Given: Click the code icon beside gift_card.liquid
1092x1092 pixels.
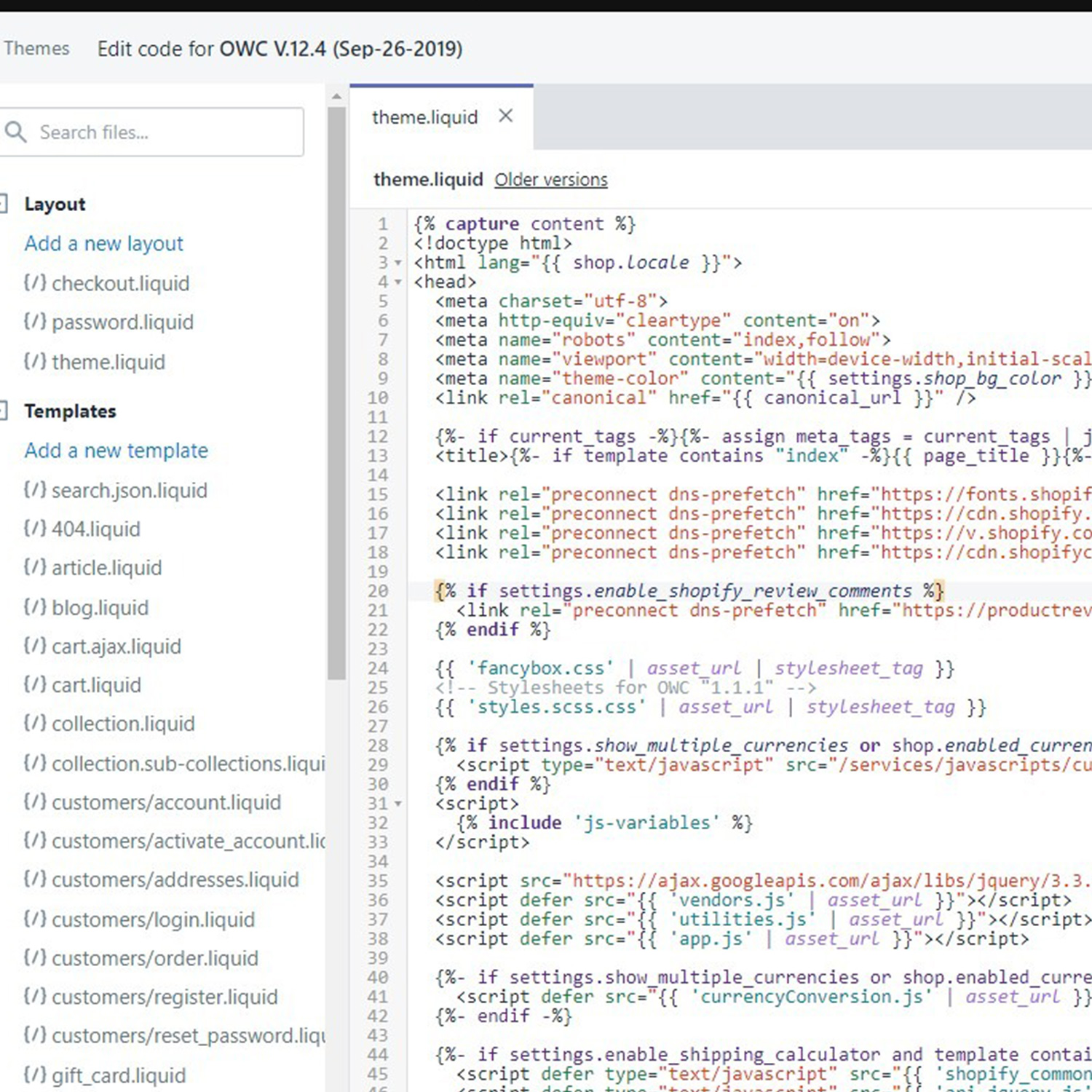Looking at the screenshot, I should coord(35,1074).
